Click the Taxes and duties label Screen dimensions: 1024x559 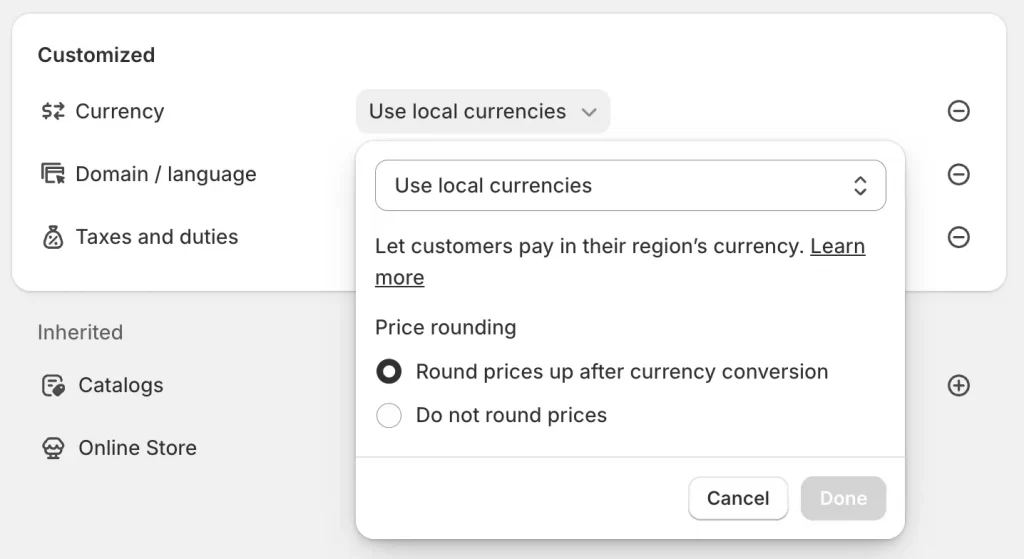tap(157, 236)
